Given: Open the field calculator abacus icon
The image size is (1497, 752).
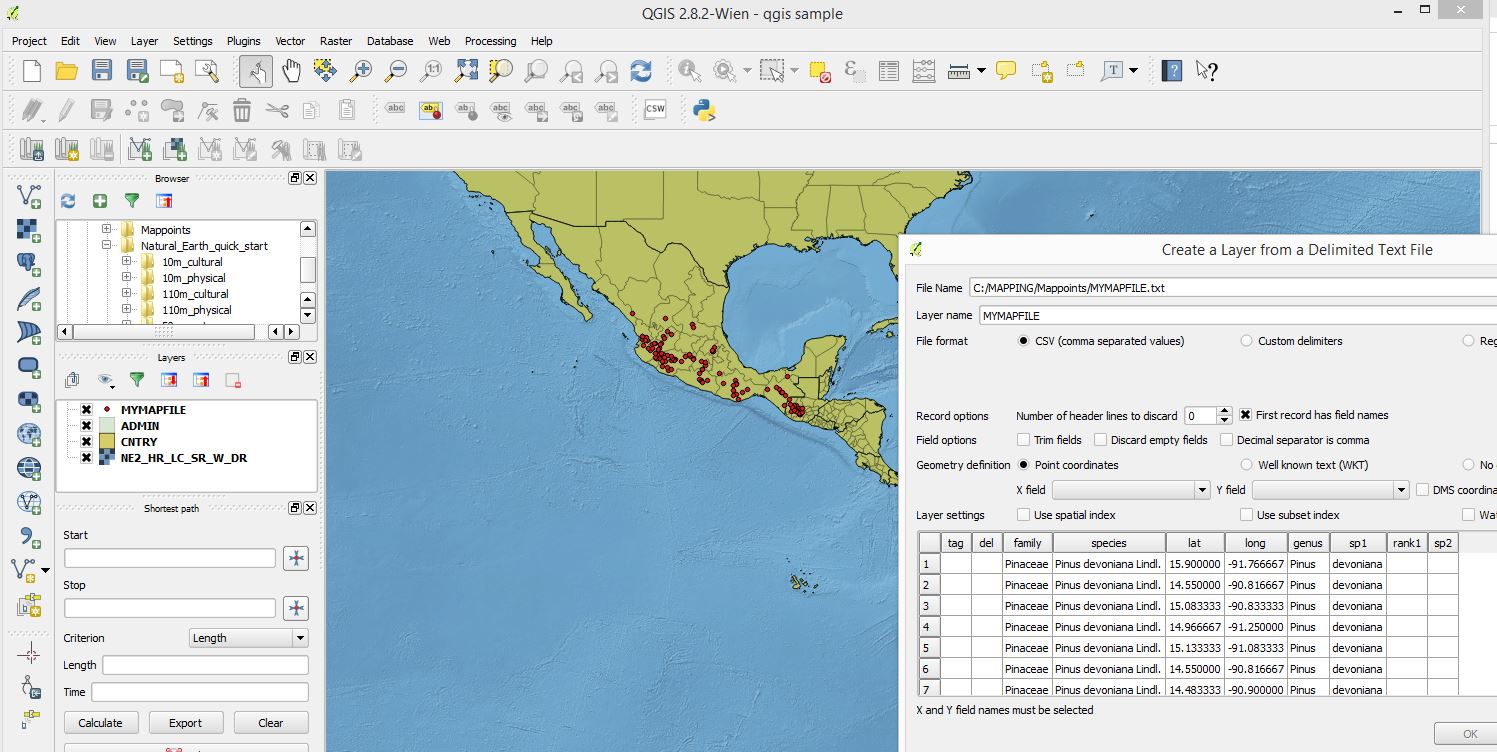Looking at the screenshot, I should point(923,70).
